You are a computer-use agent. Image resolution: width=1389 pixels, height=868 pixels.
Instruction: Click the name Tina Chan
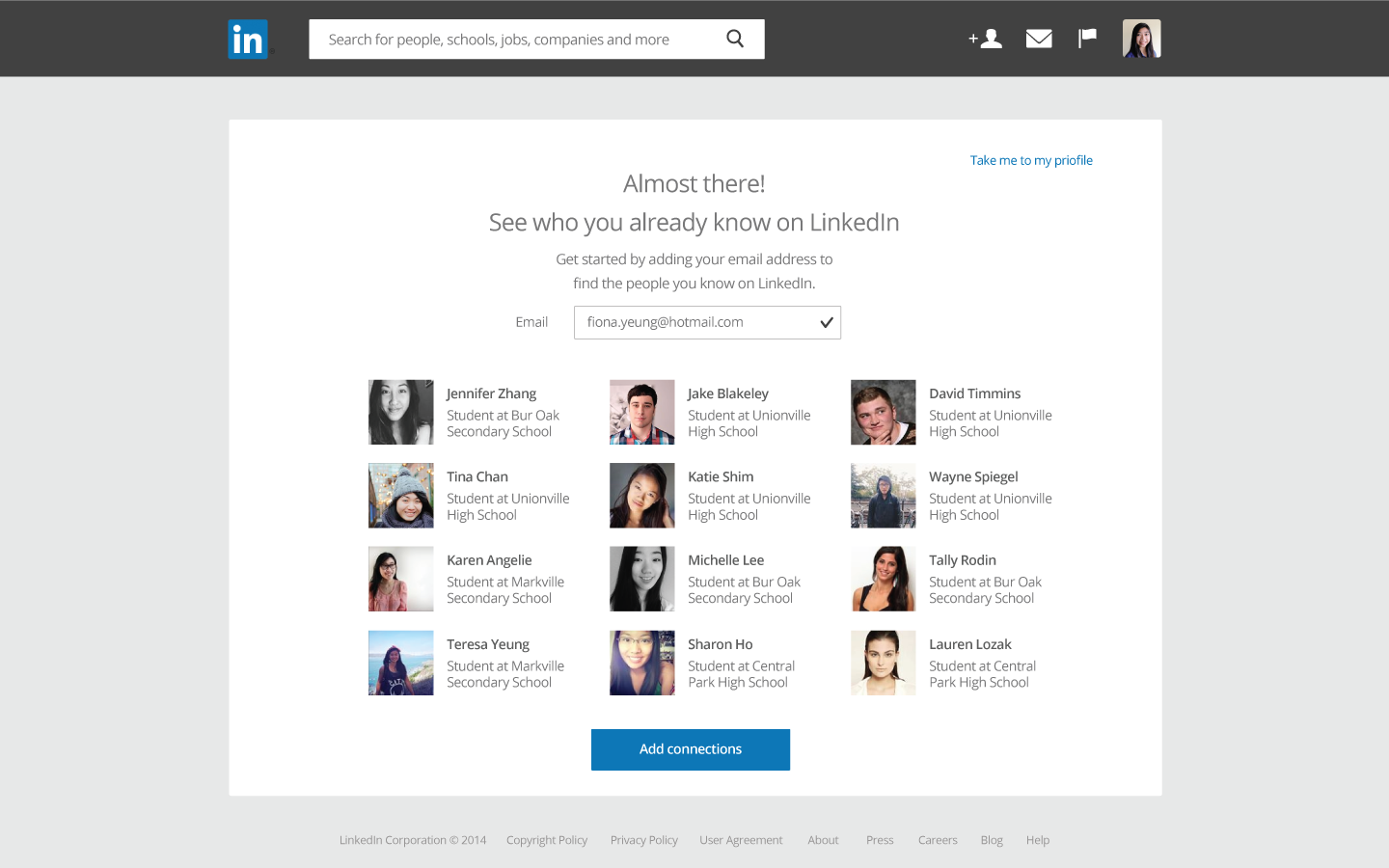point(477,476)
